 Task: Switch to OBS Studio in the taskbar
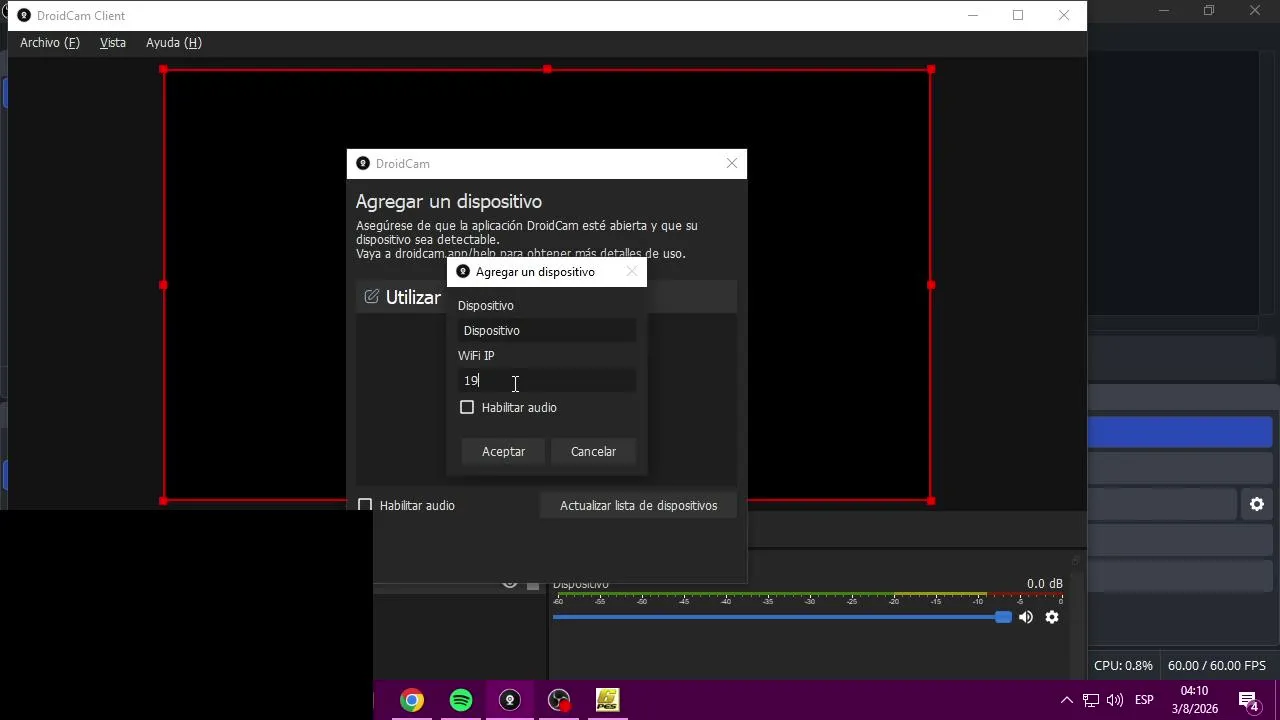point(559,700)
